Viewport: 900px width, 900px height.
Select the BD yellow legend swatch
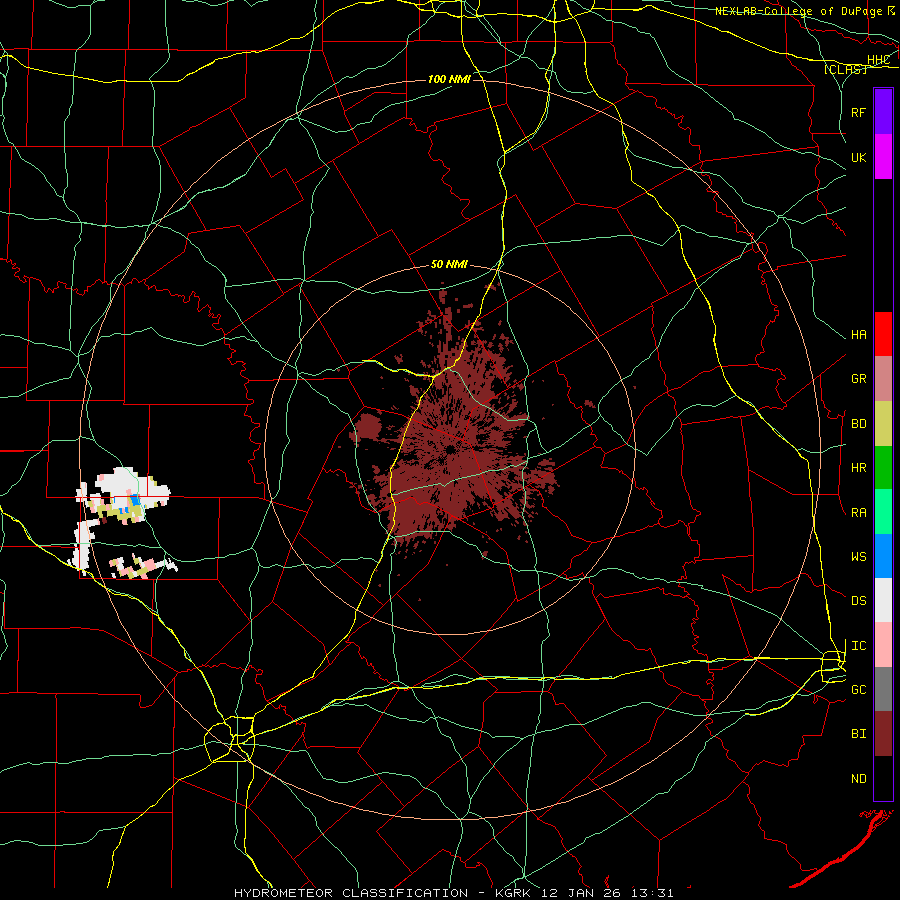(883, 424)
